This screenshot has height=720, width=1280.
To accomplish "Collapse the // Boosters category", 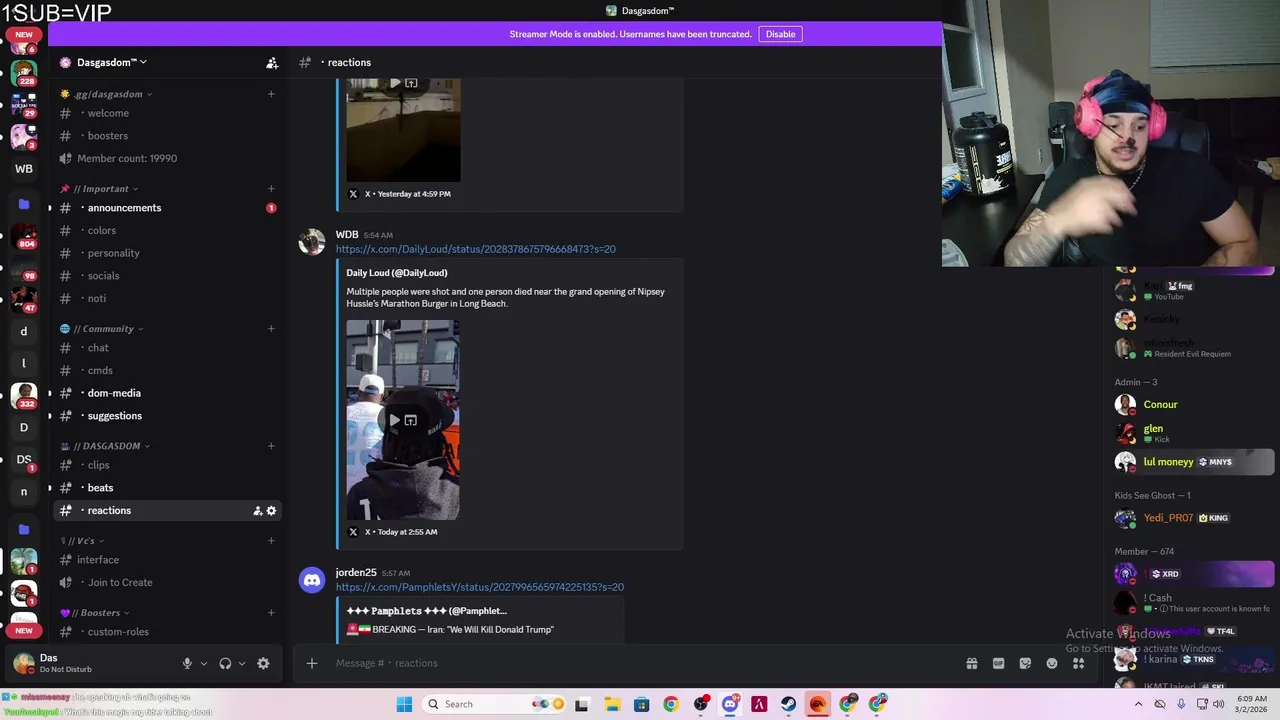I will coord(94,613).
